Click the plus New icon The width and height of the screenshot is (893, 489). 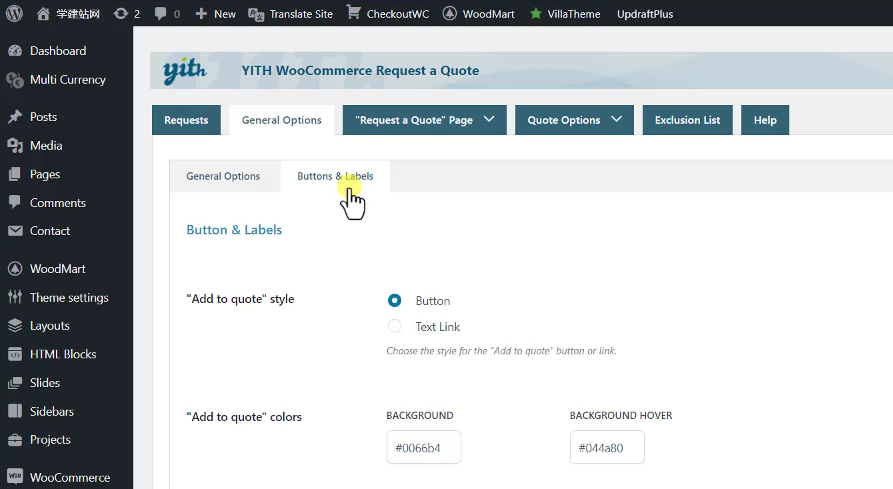pos(200,14)
